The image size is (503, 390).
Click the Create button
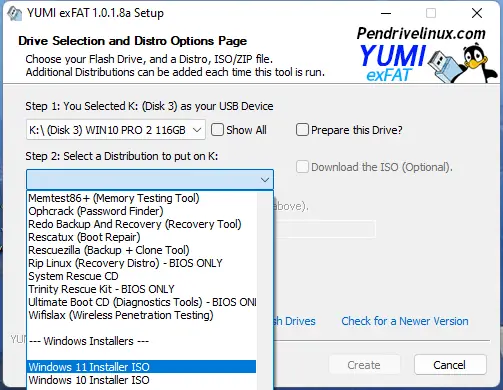coord(364,365)
